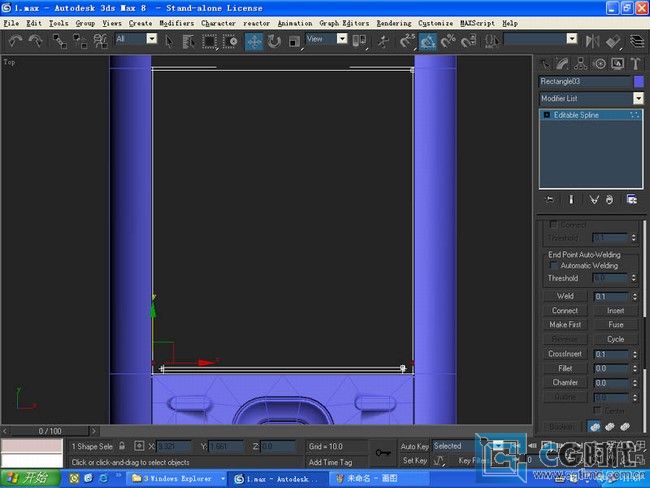The image size is (650, 488).
Task: Open the File menu
Action: pyautogui.click(x=11, y=23)
